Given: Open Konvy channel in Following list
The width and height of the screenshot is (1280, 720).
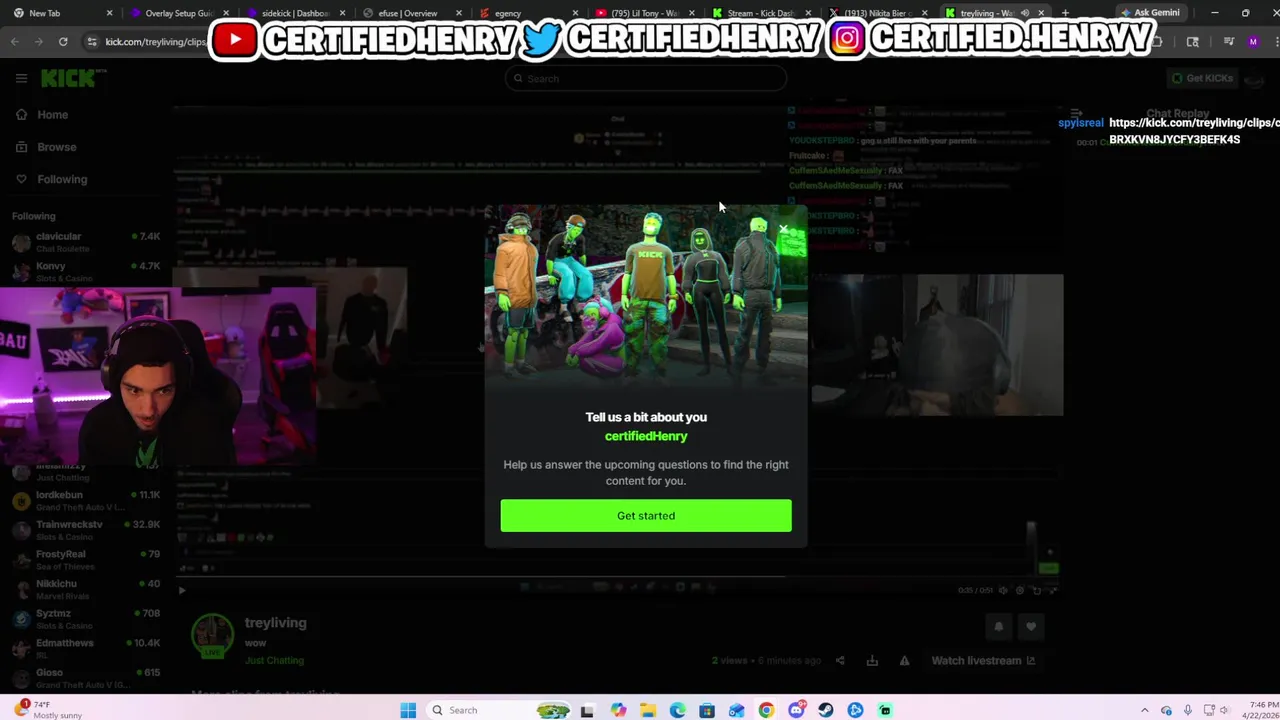Looking at the screenshot, I should [x=86, y=271].
